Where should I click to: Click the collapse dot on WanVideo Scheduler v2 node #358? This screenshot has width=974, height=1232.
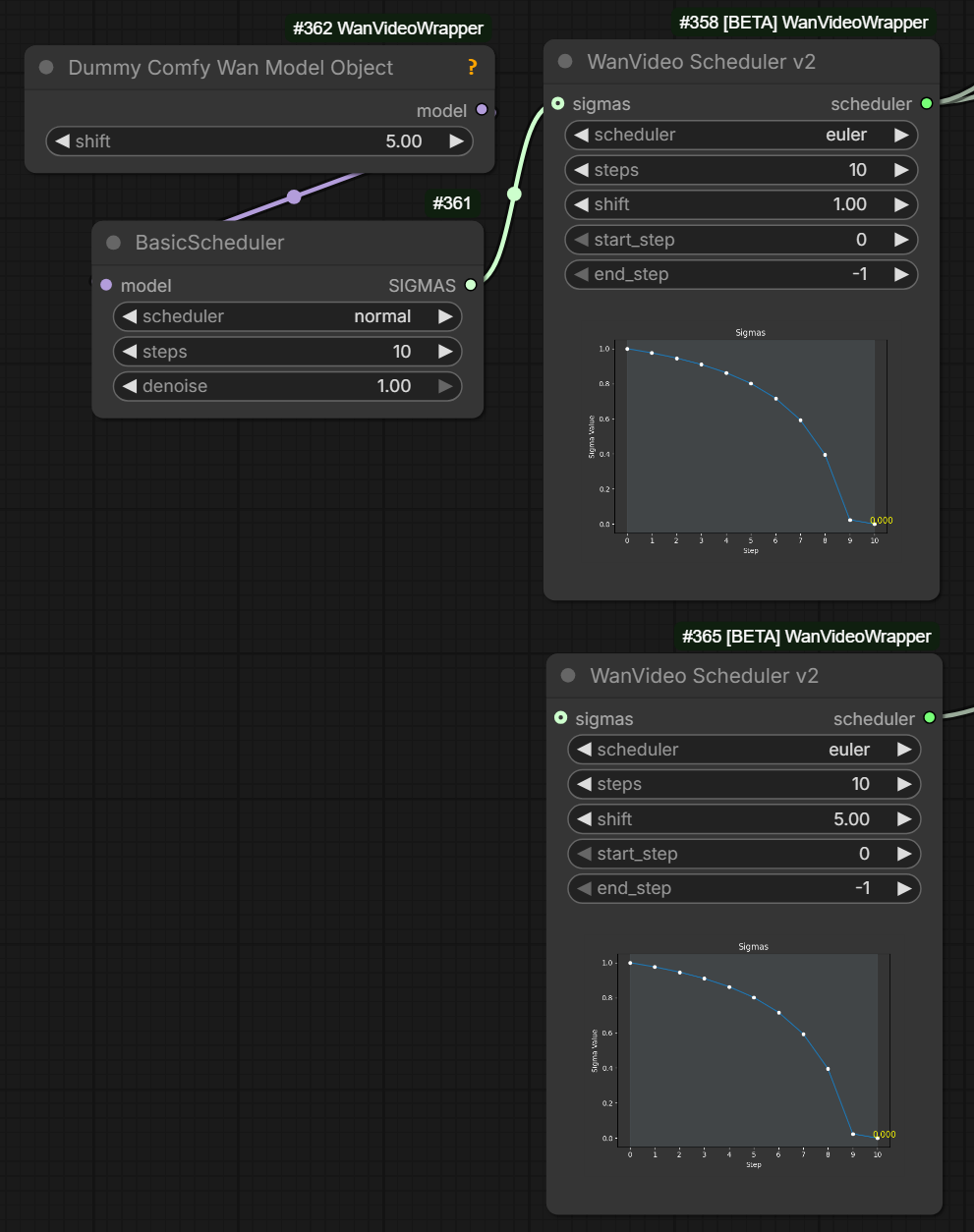pyautogui.click(x=565, y=61)
